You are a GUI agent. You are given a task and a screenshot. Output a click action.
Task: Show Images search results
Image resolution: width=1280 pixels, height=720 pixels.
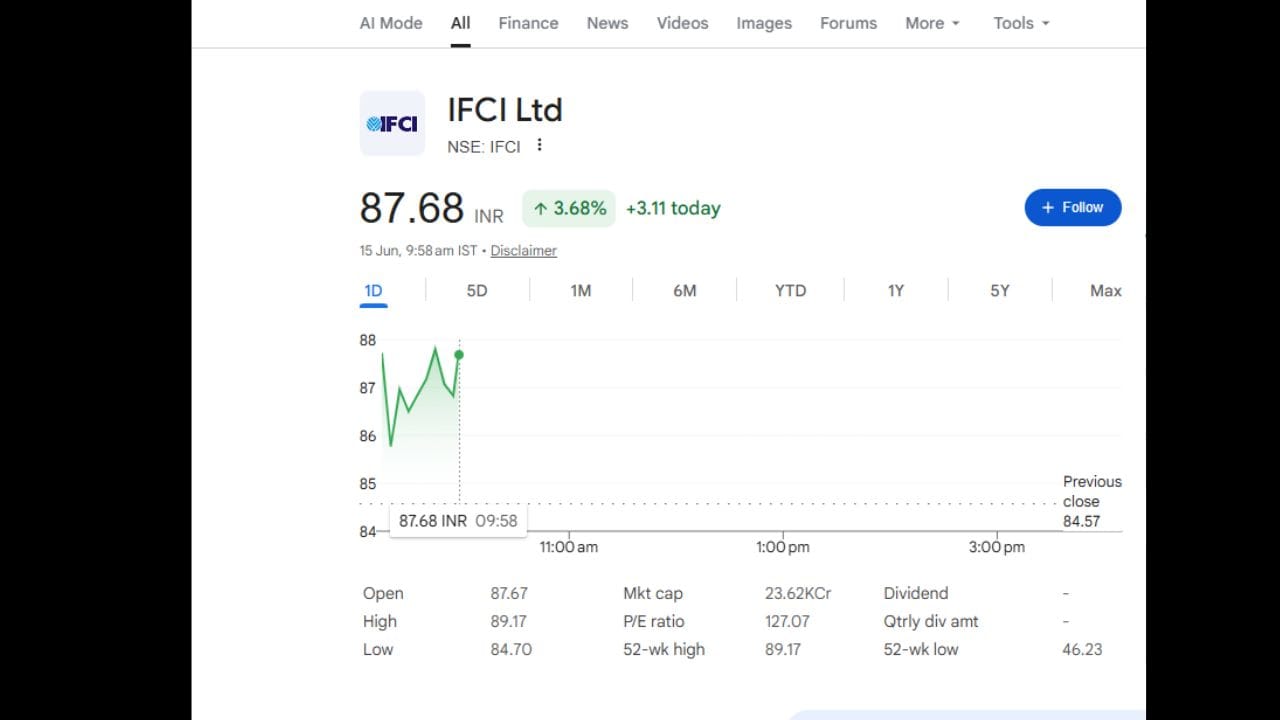coord(764,23)
